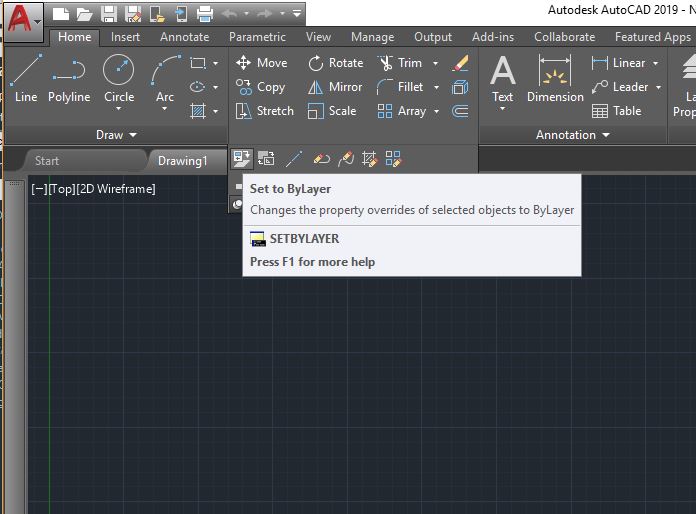Open the Output ribbon tab
696x514 pixels.
433,37
